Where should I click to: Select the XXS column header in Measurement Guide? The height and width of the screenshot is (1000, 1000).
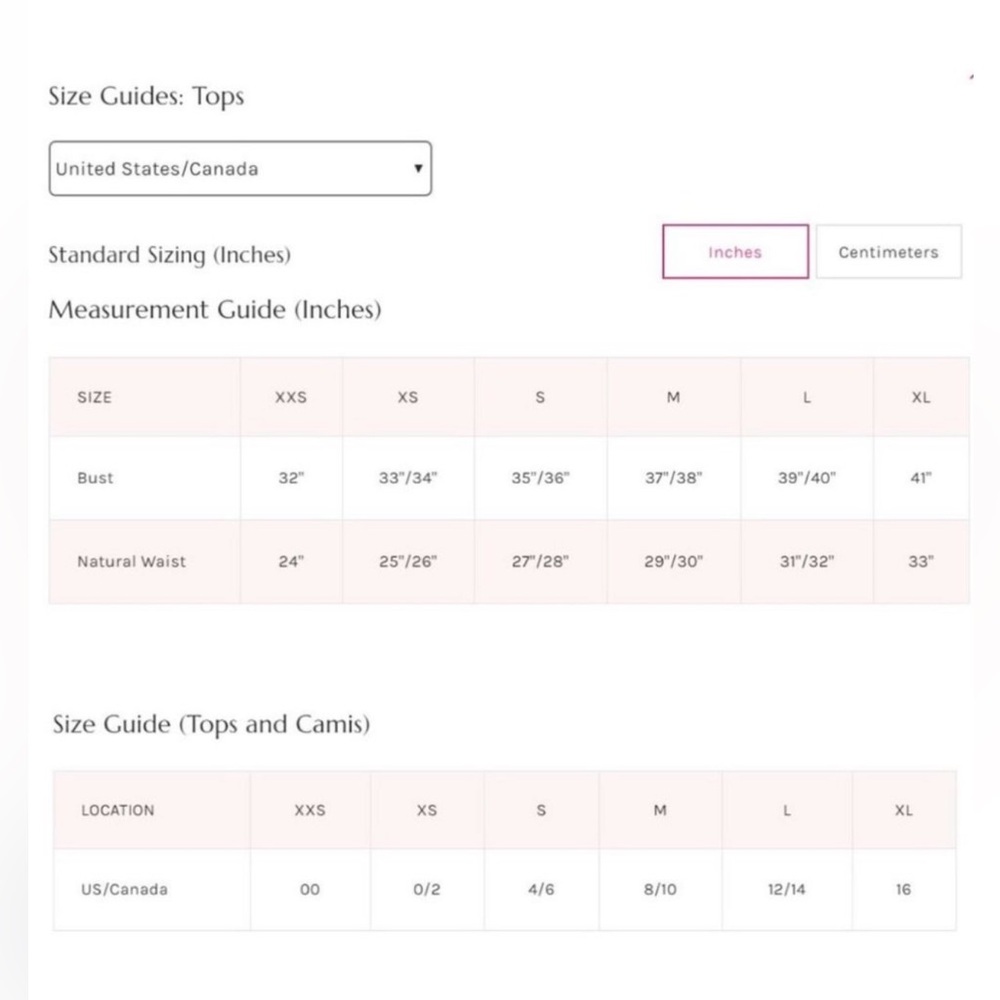291,397
